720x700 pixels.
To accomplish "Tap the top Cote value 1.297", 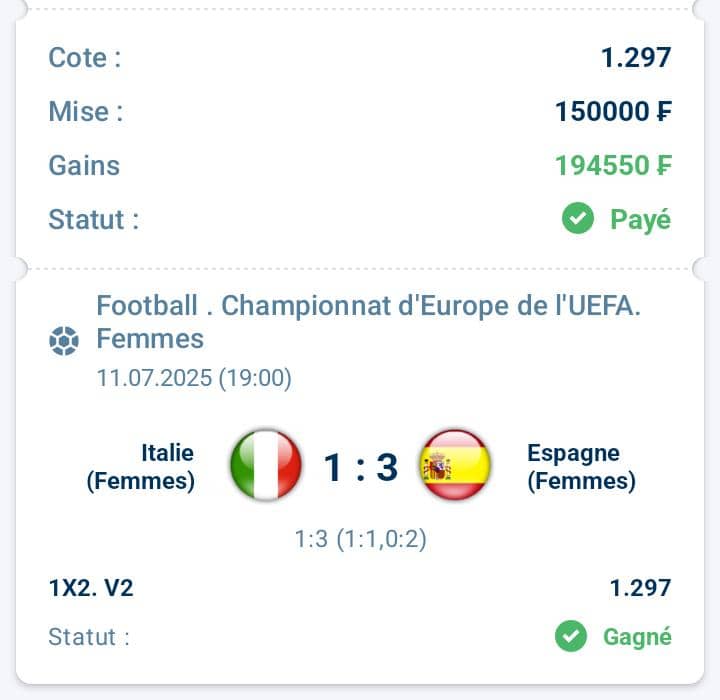I will 636,58.
